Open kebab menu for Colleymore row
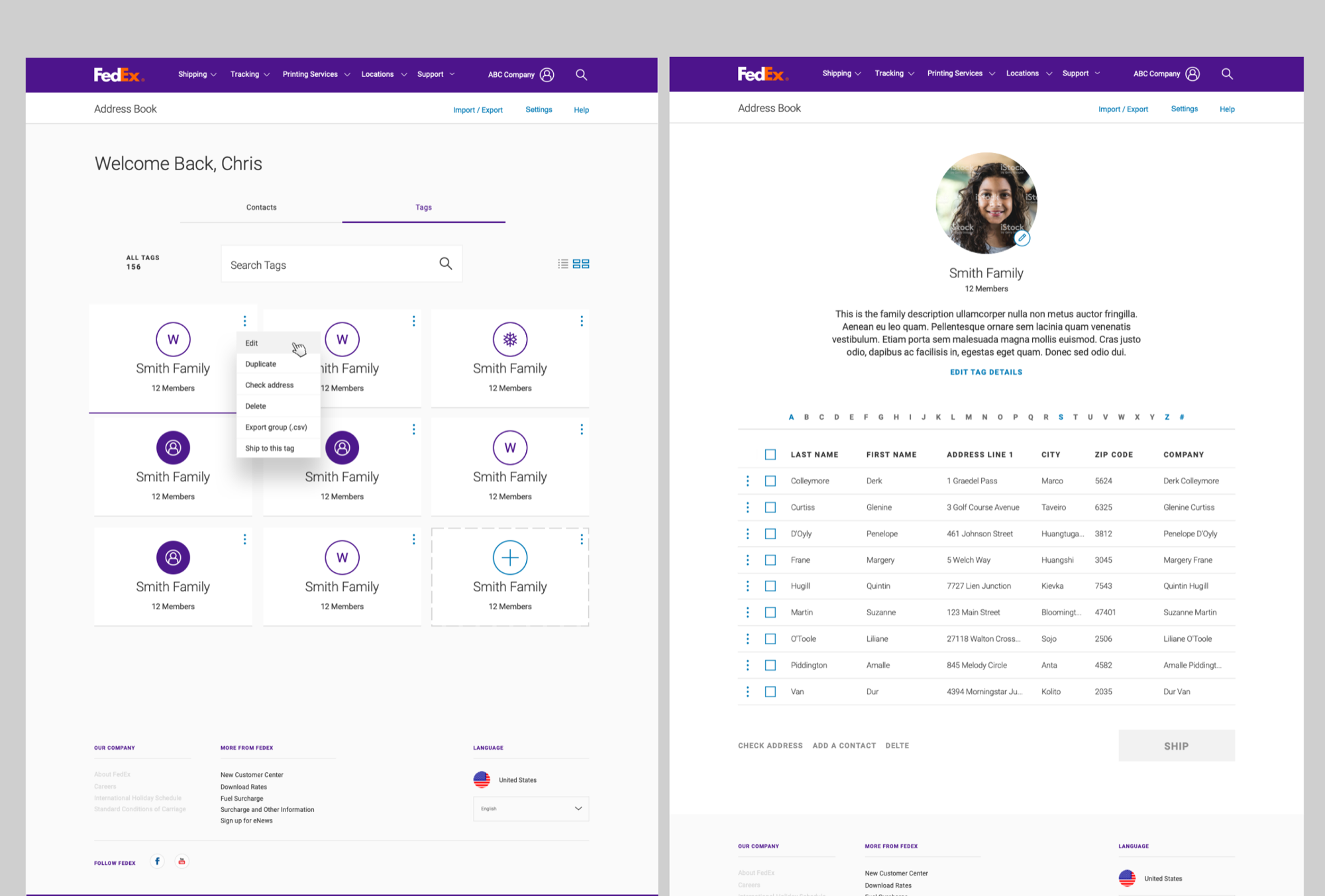Screen dimensions: 1325x896 coord(747,481)
